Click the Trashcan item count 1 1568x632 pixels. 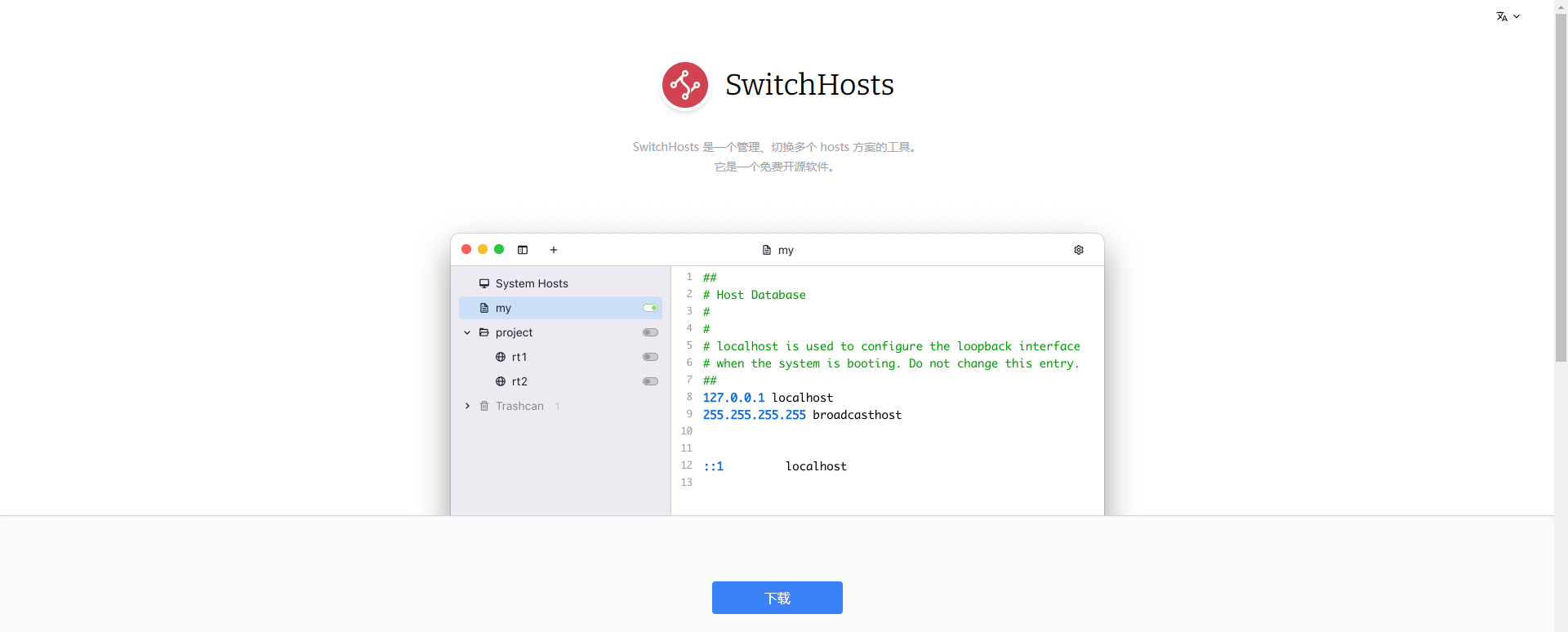point(558,406)
